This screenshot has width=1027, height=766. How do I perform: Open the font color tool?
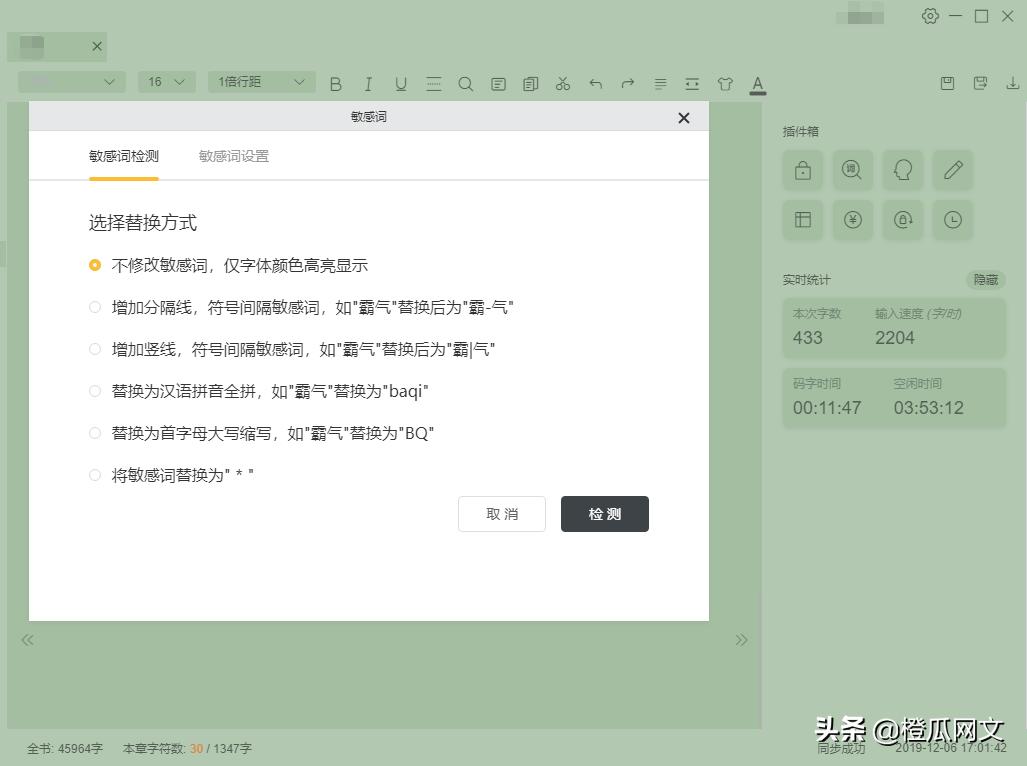tap(758, 84)
